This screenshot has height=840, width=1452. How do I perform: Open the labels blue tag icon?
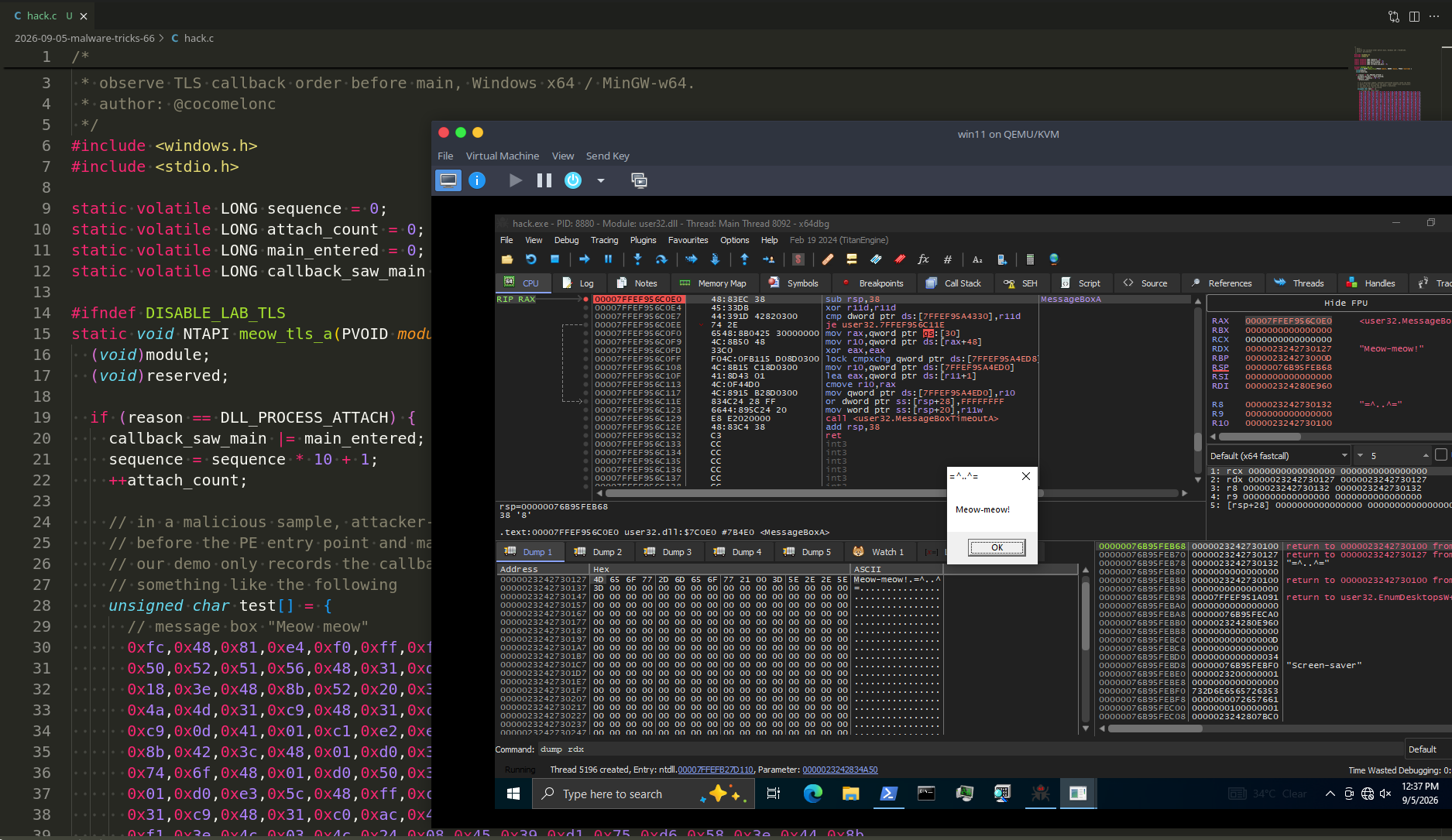click(876, 259)
